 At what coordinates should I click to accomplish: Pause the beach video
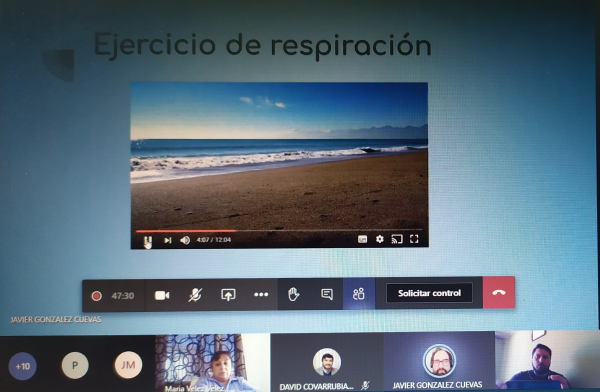(148, 240)
